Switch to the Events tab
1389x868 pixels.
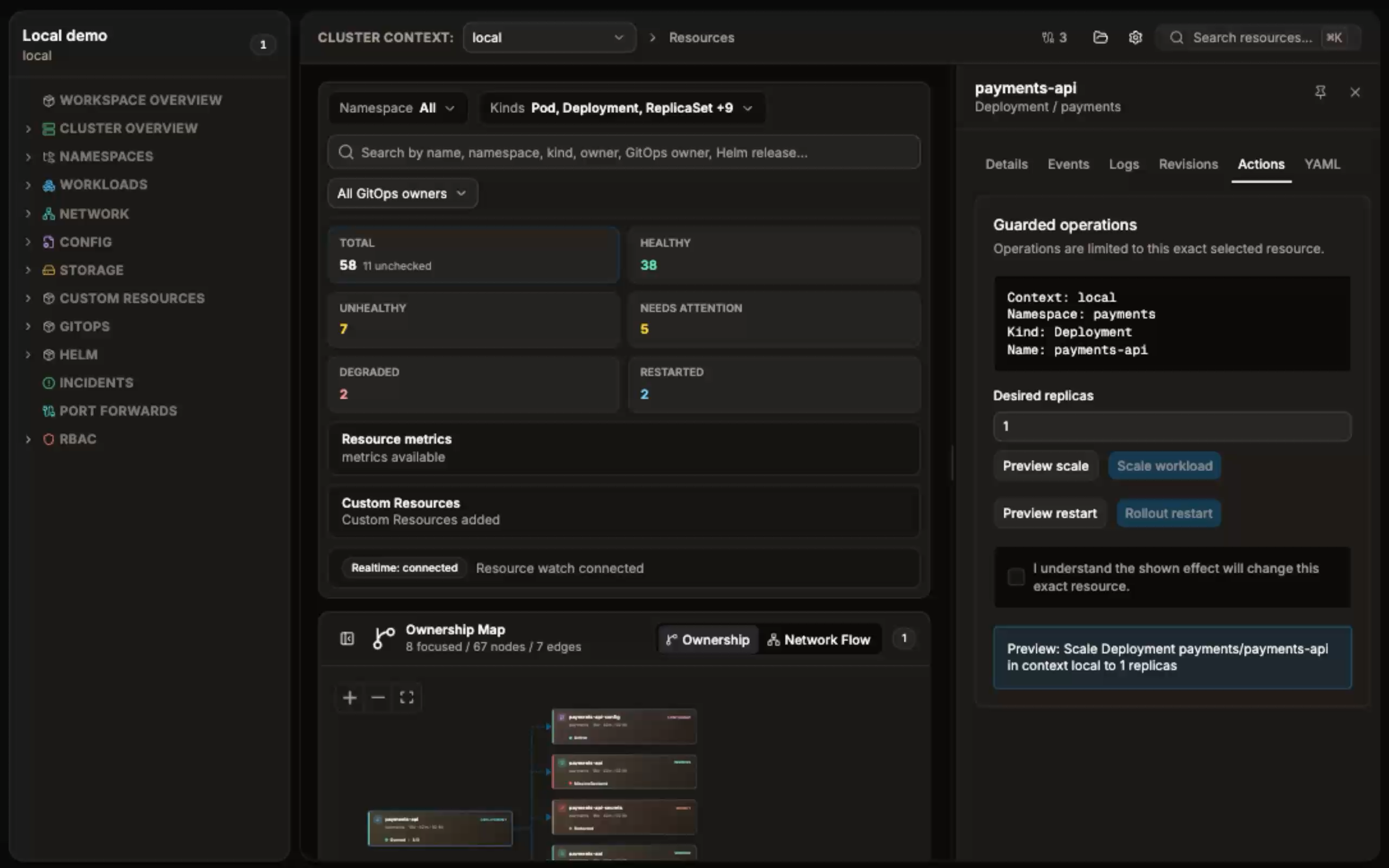(1068, 164)
